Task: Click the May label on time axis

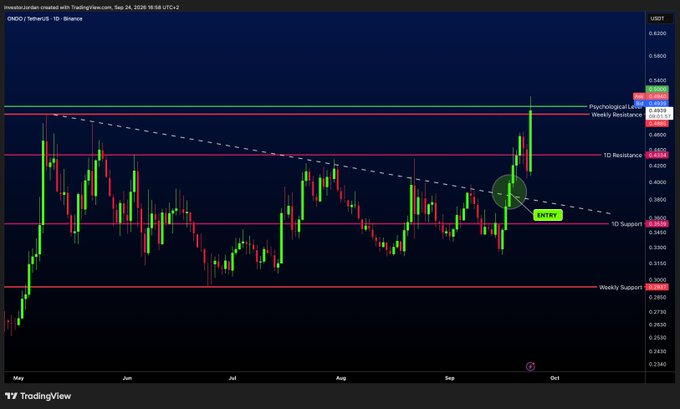Action: tap(18, 378)
